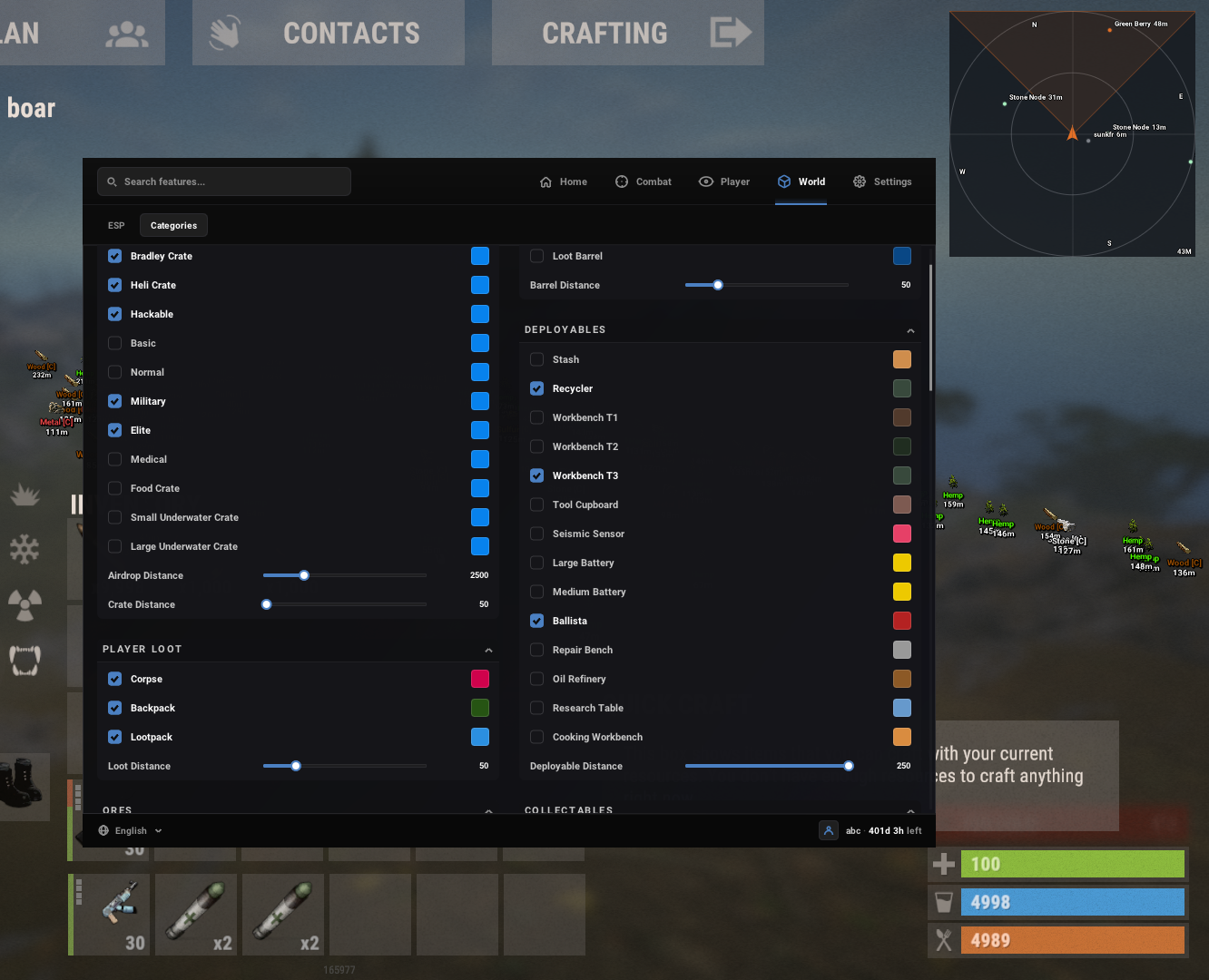Go to the Player tab

tap(724, 181)
